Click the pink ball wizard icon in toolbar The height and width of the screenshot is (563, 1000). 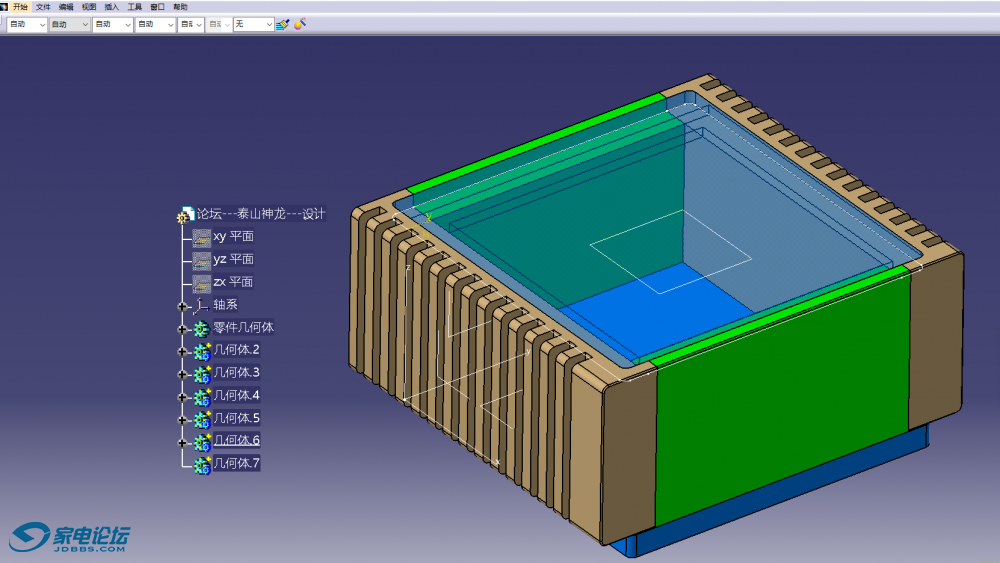299,24
